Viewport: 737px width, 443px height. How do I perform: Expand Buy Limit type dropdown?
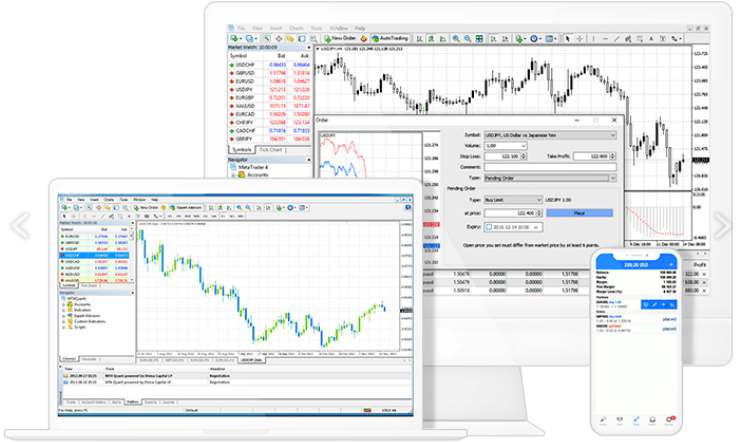[541, 199]
